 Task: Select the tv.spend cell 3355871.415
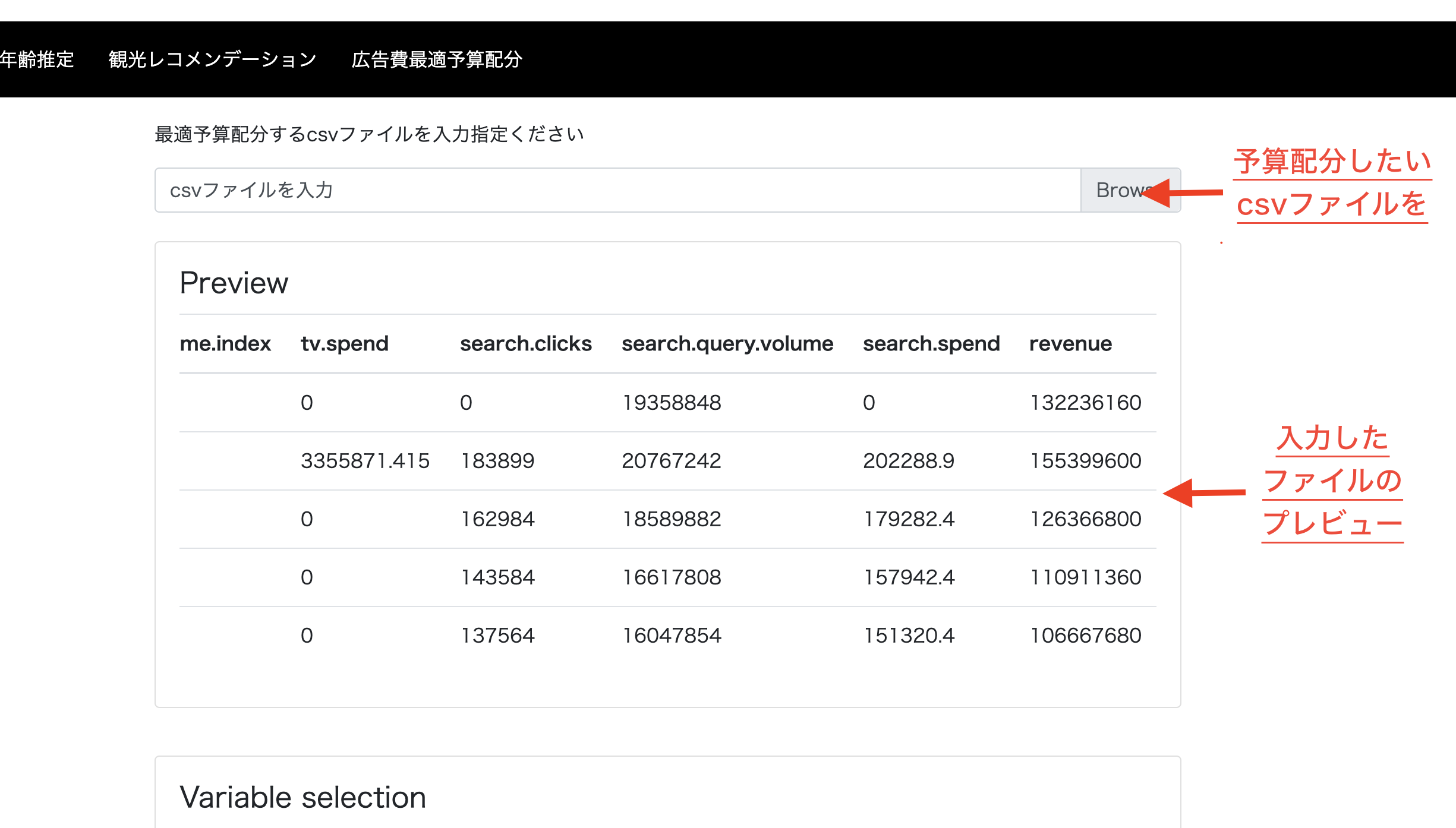(364, 461)
